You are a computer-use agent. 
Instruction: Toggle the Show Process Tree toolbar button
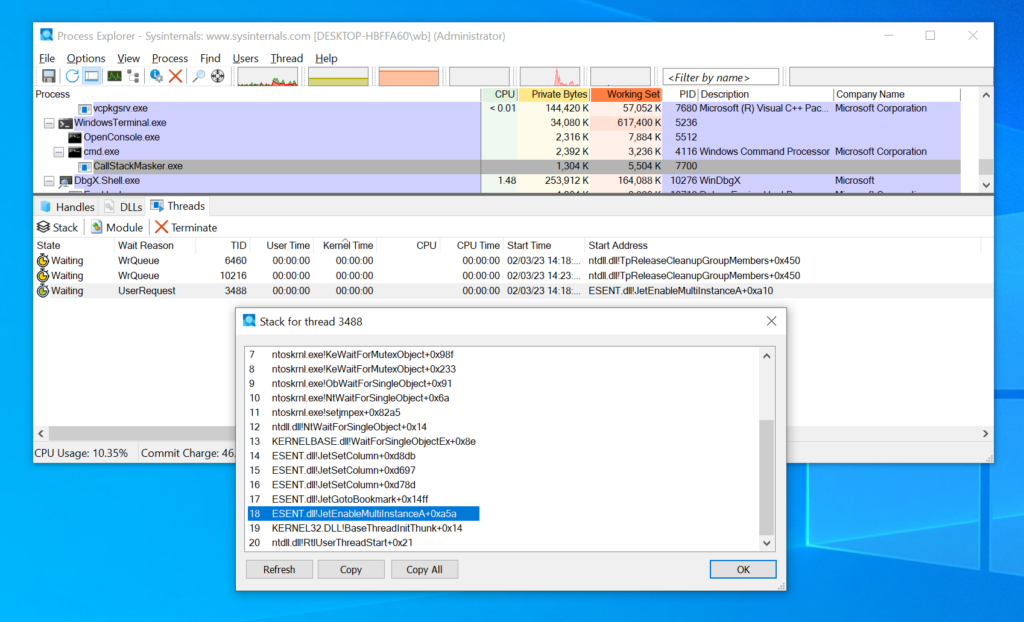coord(134,76)
